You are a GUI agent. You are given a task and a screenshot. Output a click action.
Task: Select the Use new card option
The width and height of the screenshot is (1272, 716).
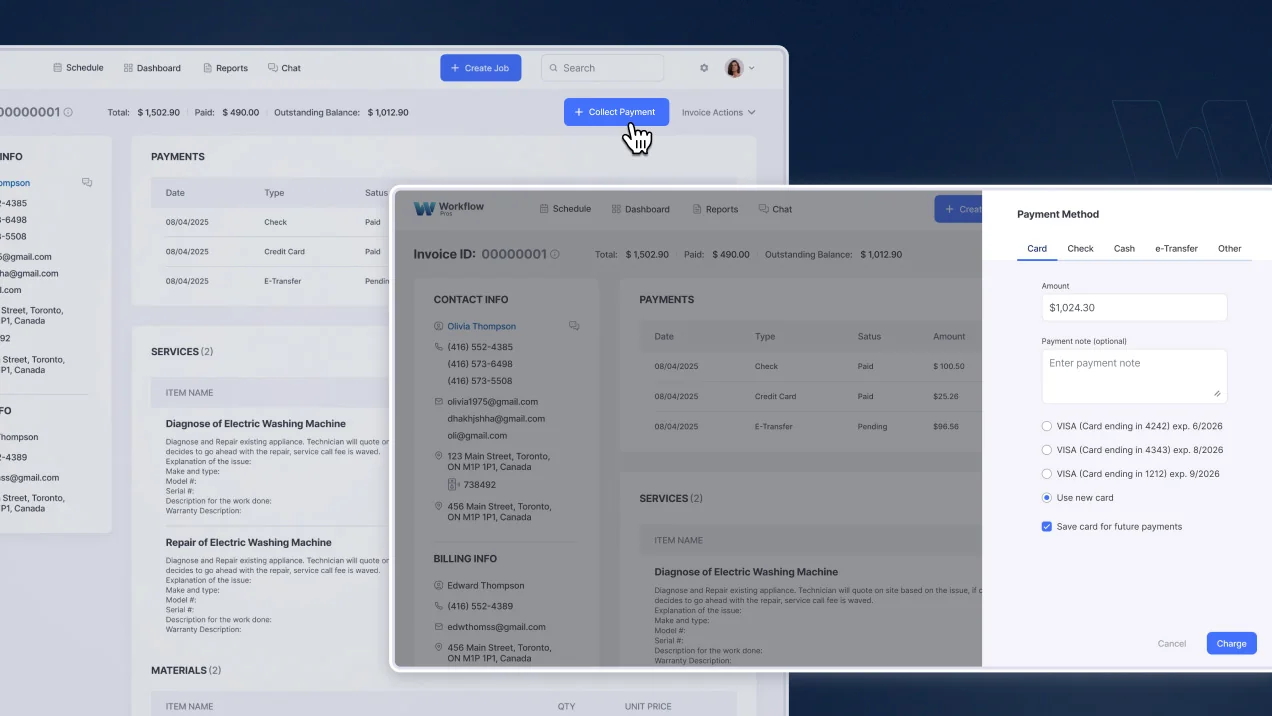coord(1047,498)
